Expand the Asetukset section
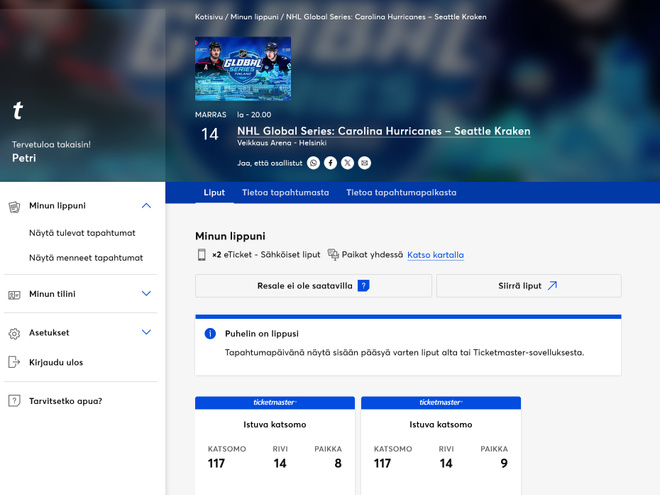The height and width of the screenshot is (495, 660). click(x=146, y=332)
